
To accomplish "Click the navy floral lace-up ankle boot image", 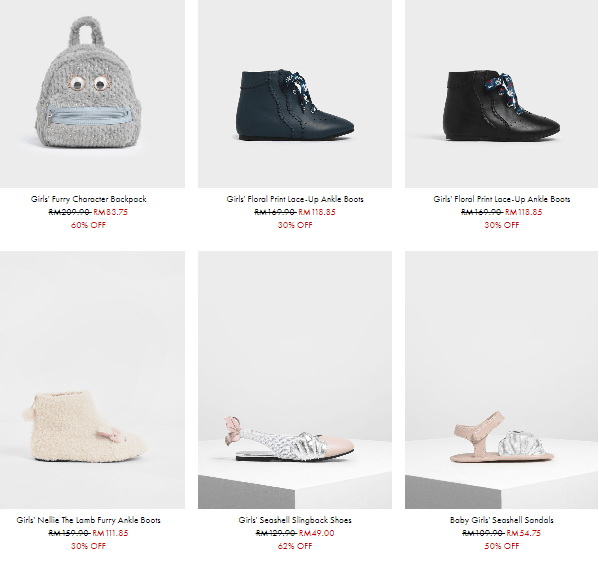I will coord(295,94).
